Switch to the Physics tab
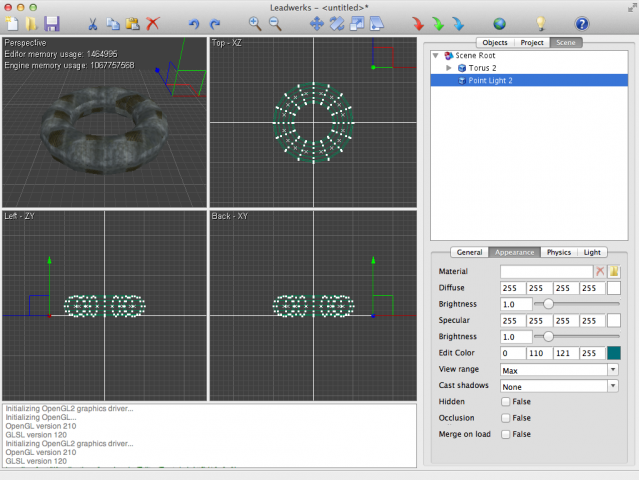Viewport: 639px width, 480px height. click(558, 252)
